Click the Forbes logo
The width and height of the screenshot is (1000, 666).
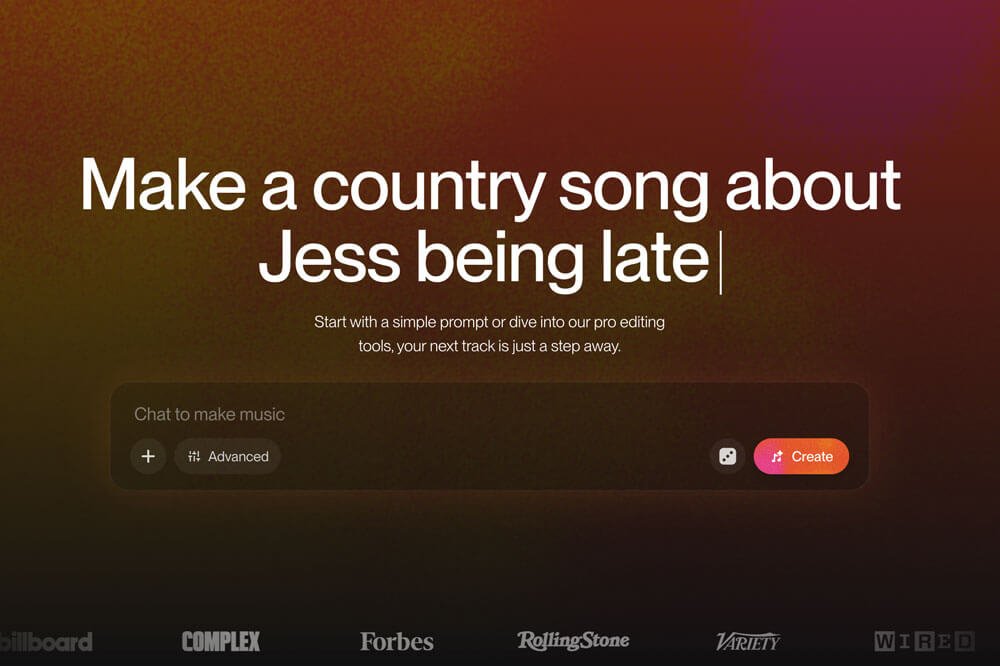click(x=397, y=642)
